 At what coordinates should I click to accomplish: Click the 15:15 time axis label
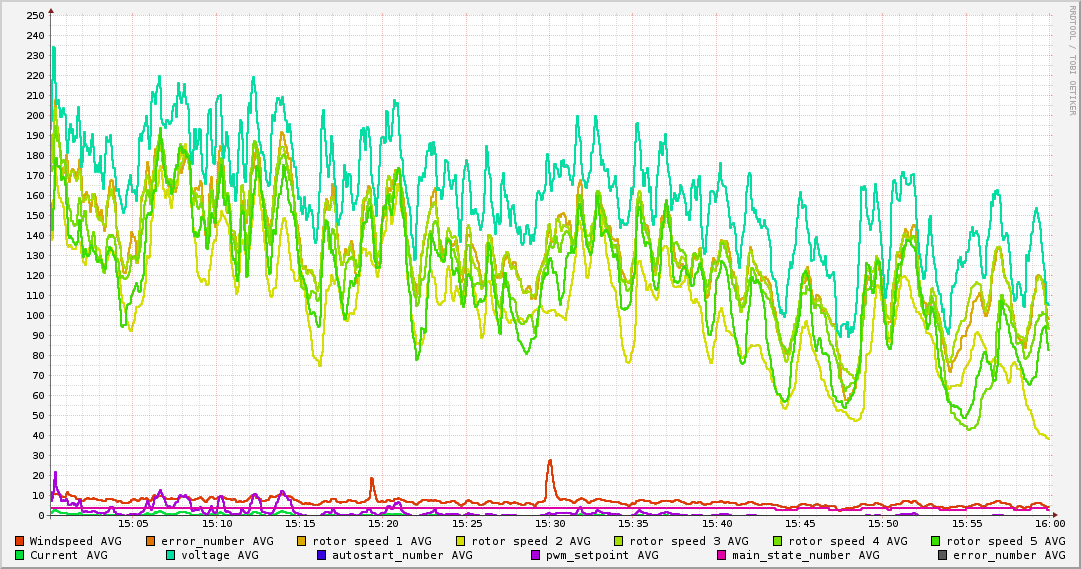300,524
